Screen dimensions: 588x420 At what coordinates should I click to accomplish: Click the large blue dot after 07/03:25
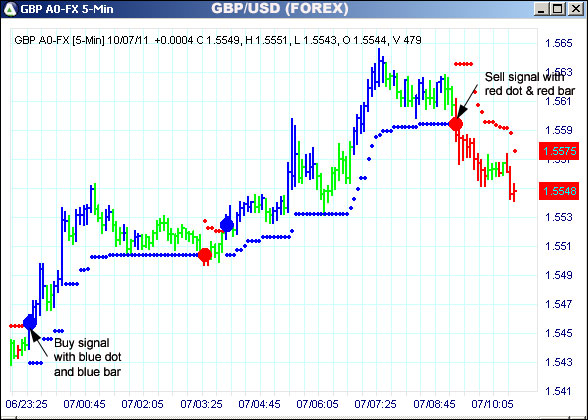227,225
